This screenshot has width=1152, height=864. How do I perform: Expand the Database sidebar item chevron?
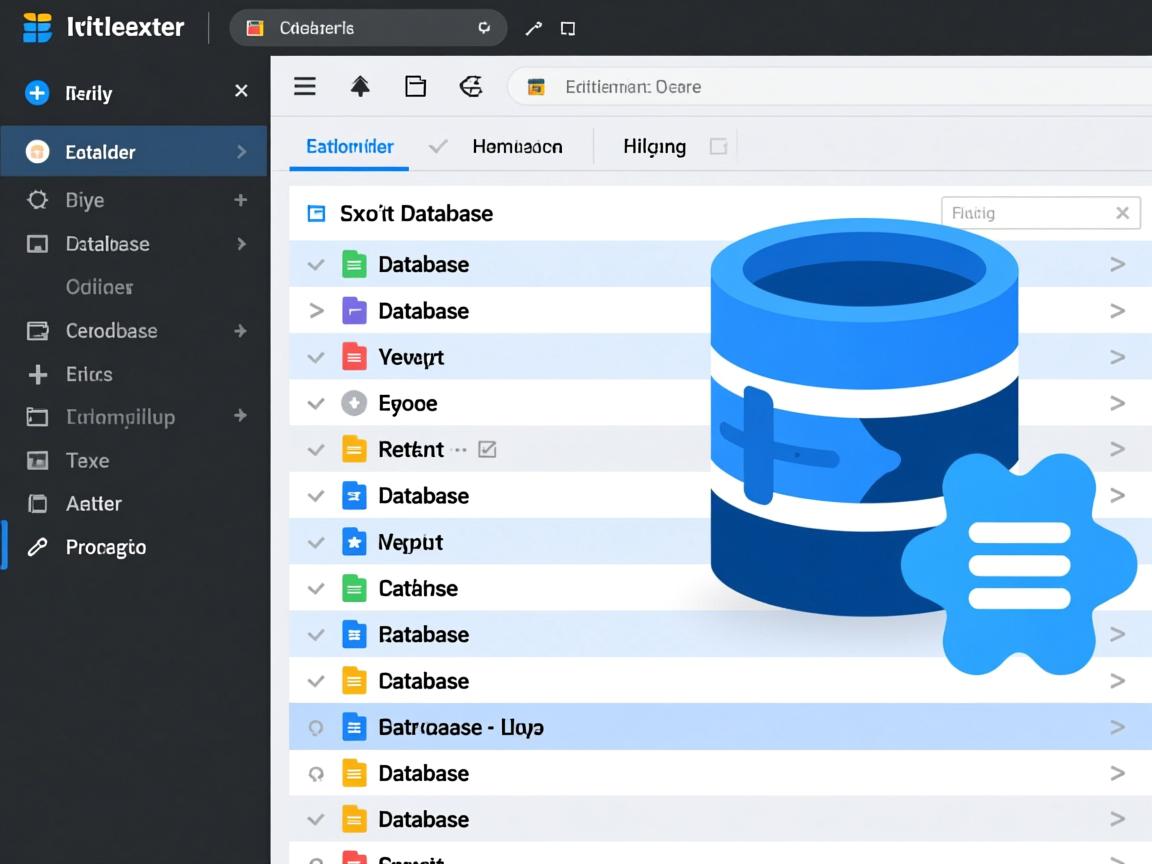(x=241, y=244)
